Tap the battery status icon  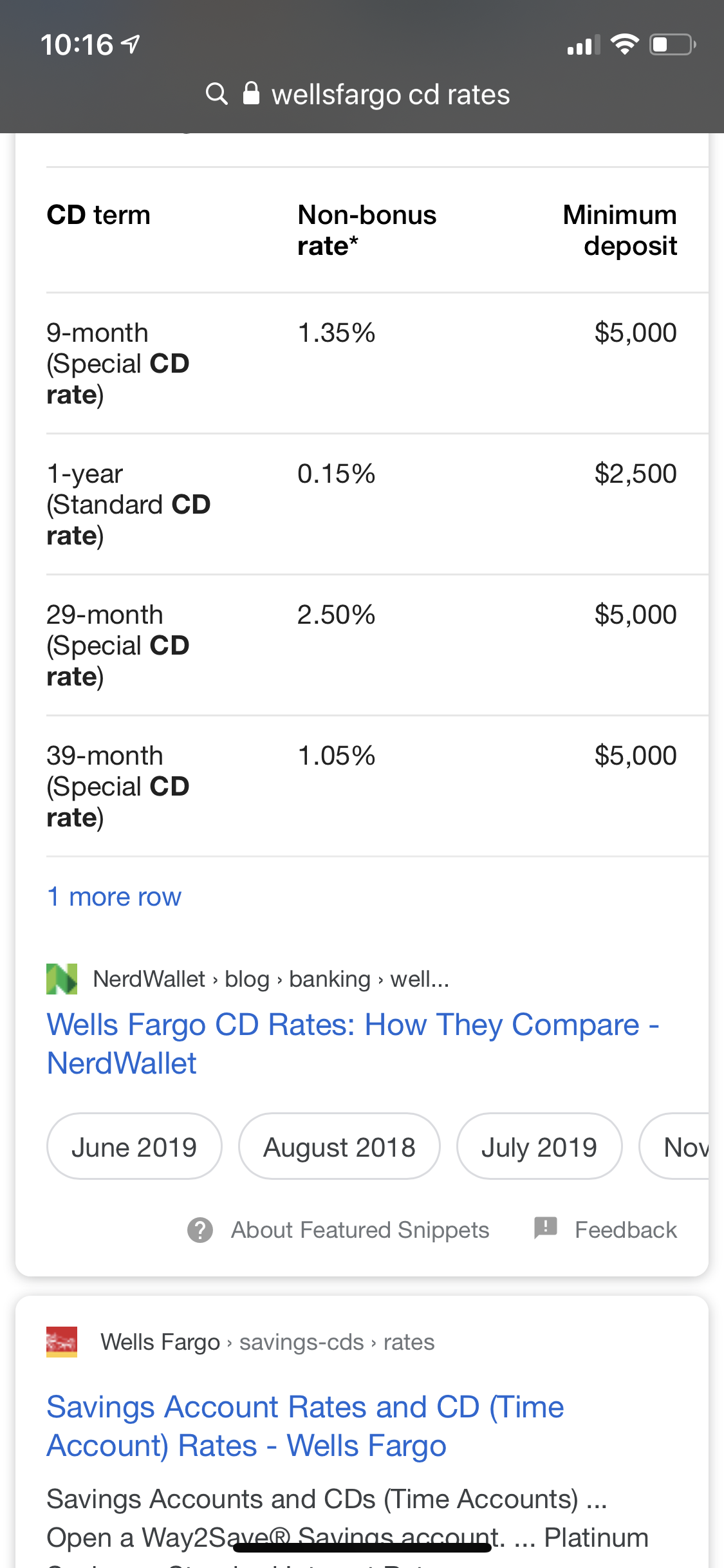tap(673, 44)
